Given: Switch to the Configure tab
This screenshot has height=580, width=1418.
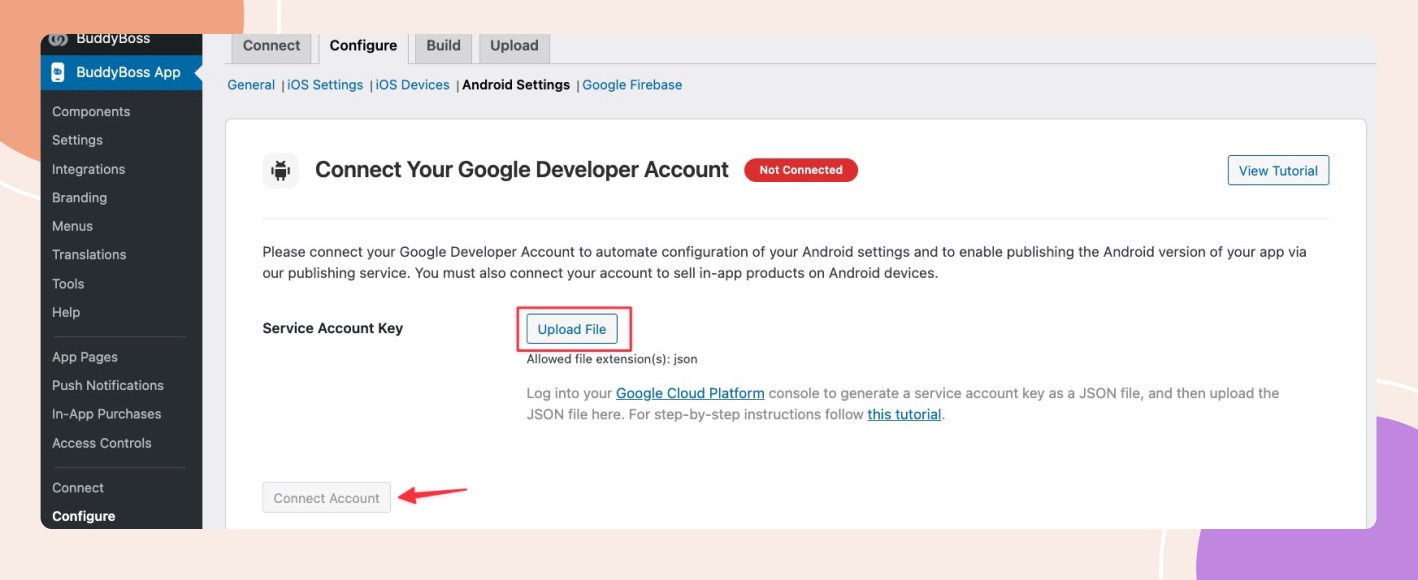Looking at the screenshot, I should click(x=363, y=47).
